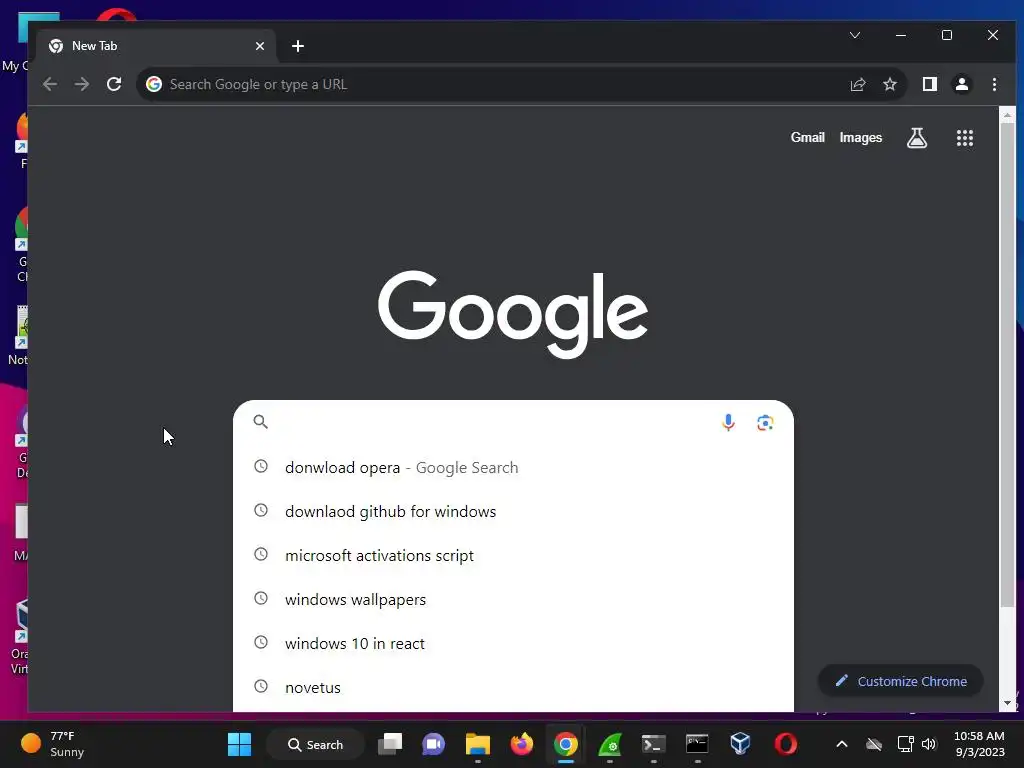Select suggestion 'novetus'

pos(513,688)
